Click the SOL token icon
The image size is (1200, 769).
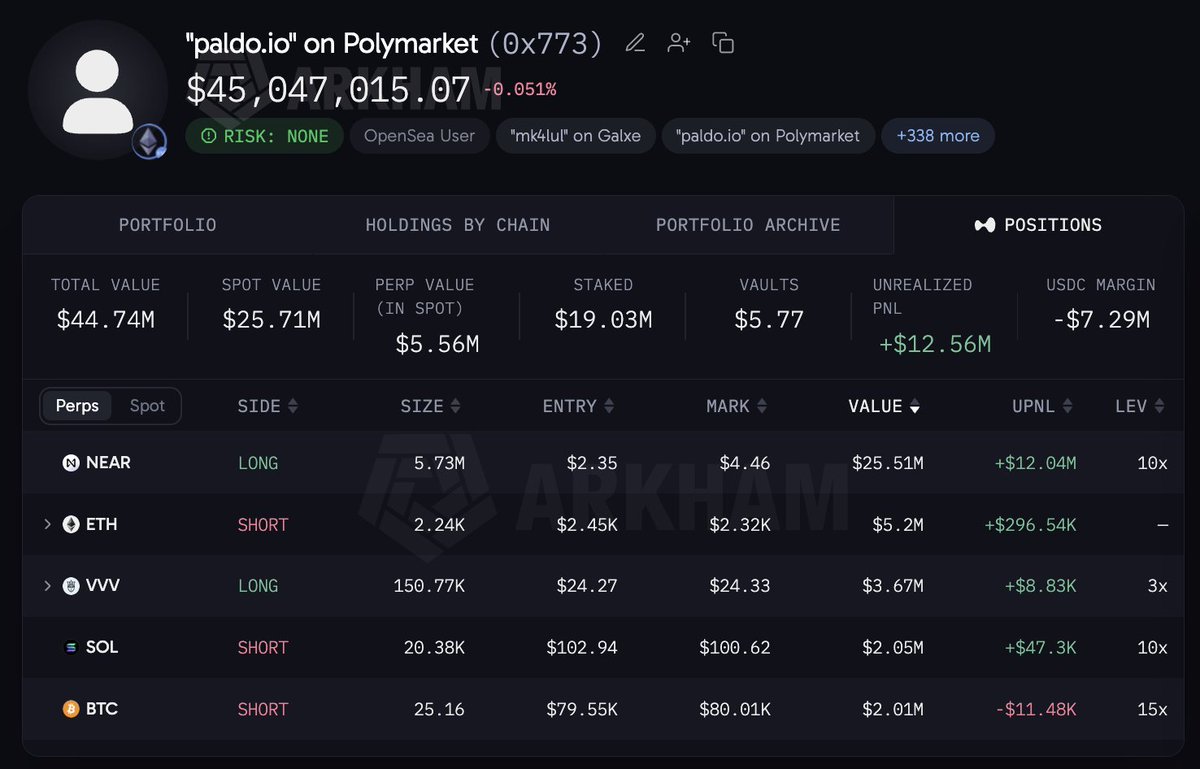tap(71, 647)
